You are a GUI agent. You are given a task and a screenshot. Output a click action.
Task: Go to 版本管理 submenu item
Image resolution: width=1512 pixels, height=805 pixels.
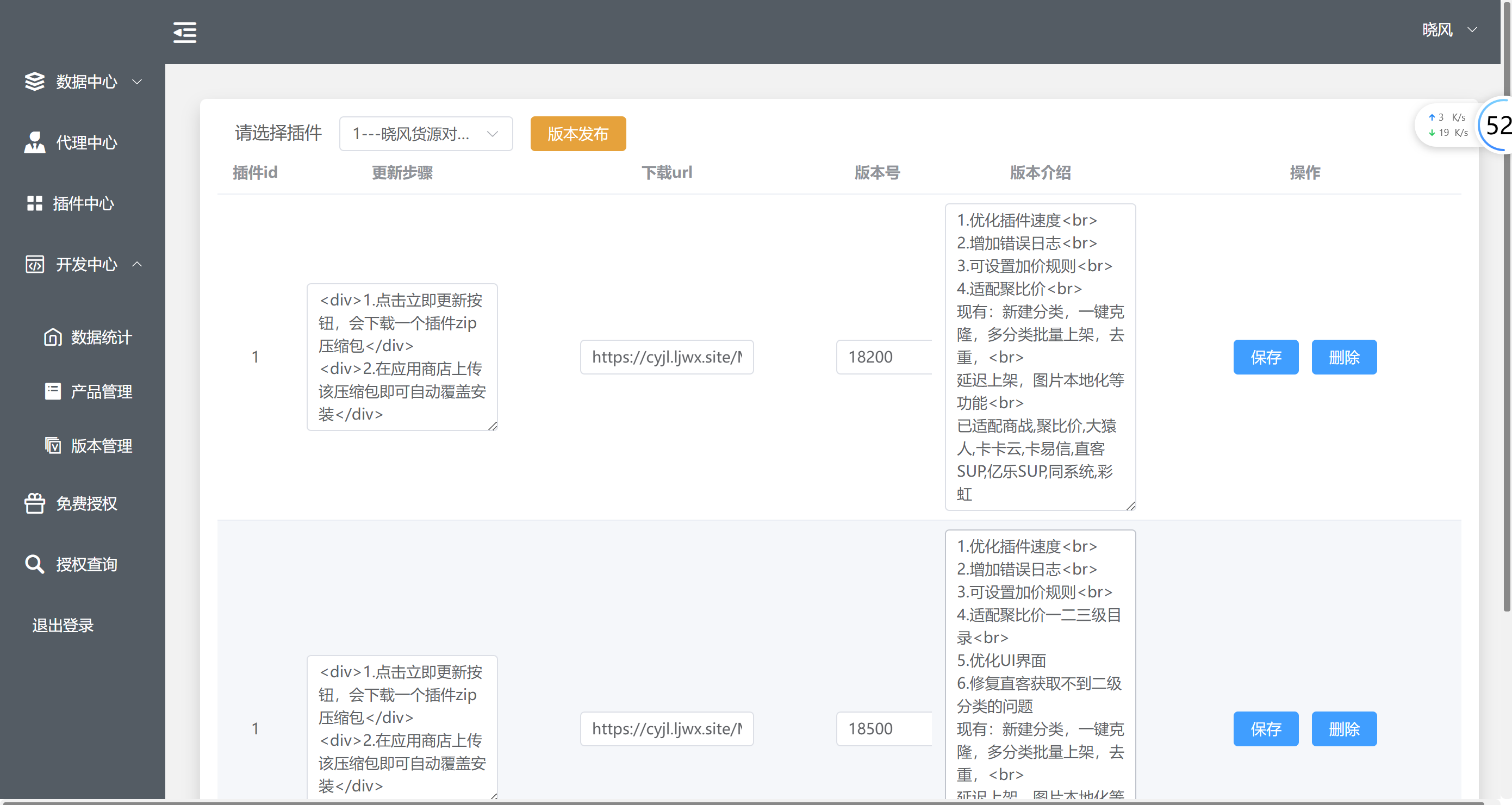coord(102,446)
